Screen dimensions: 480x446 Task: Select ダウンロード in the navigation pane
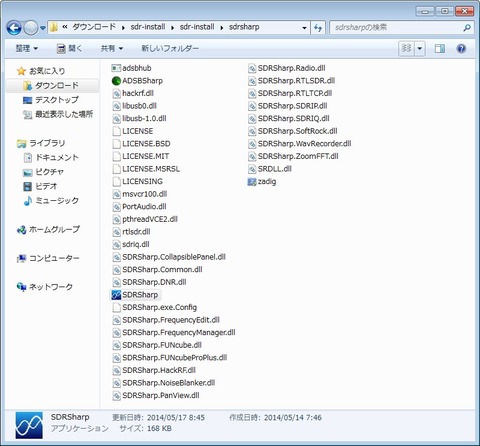(x=51, y=86)
